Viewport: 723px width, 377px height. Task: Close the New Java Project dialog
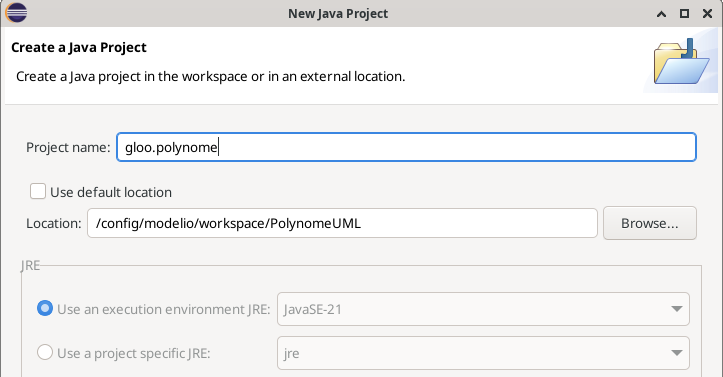click(x=707, y=14)
